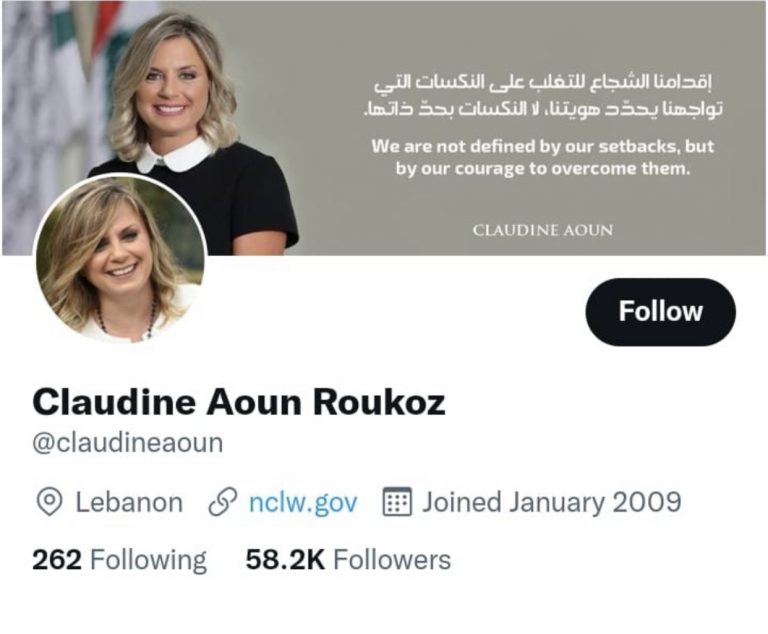Click the Arabic quote on banner
Screen dimensions: 768x634
click(543, 95)
